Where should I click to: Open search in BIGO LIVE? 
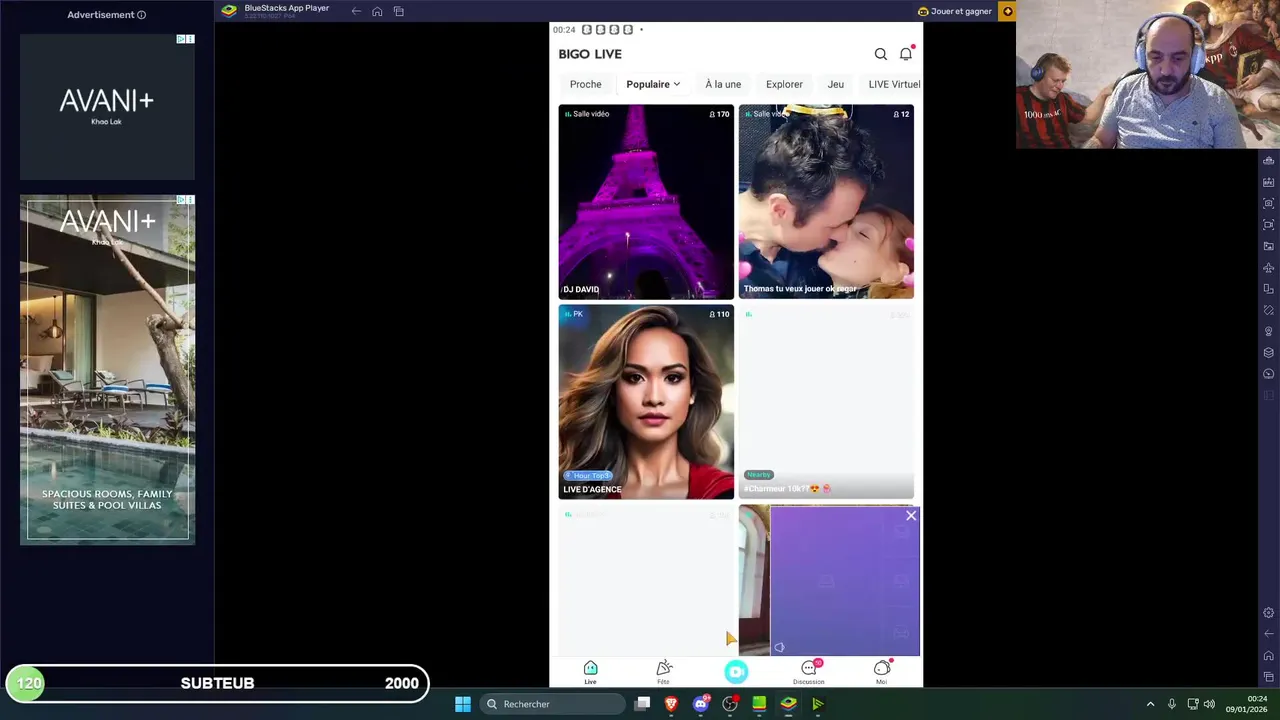(880, 54)
